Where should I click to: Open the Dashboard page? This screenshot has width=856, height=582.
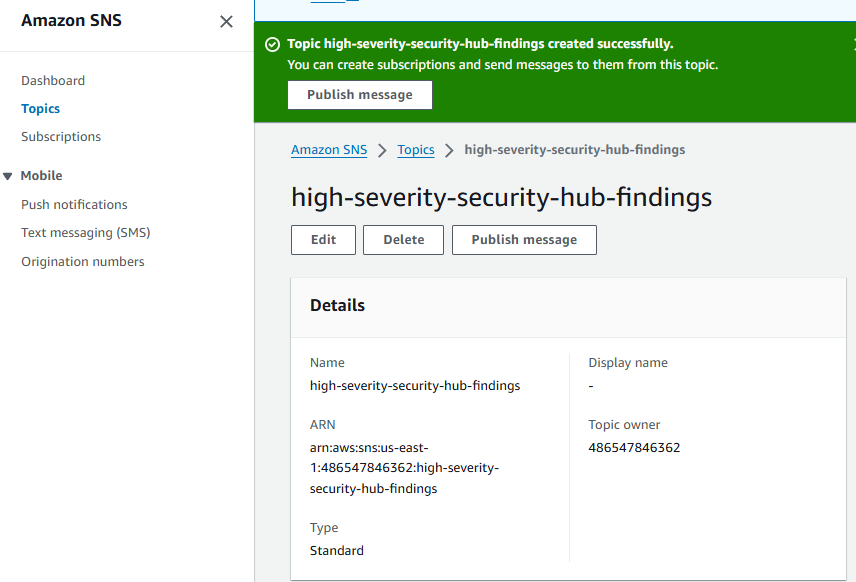pos(53,81)
